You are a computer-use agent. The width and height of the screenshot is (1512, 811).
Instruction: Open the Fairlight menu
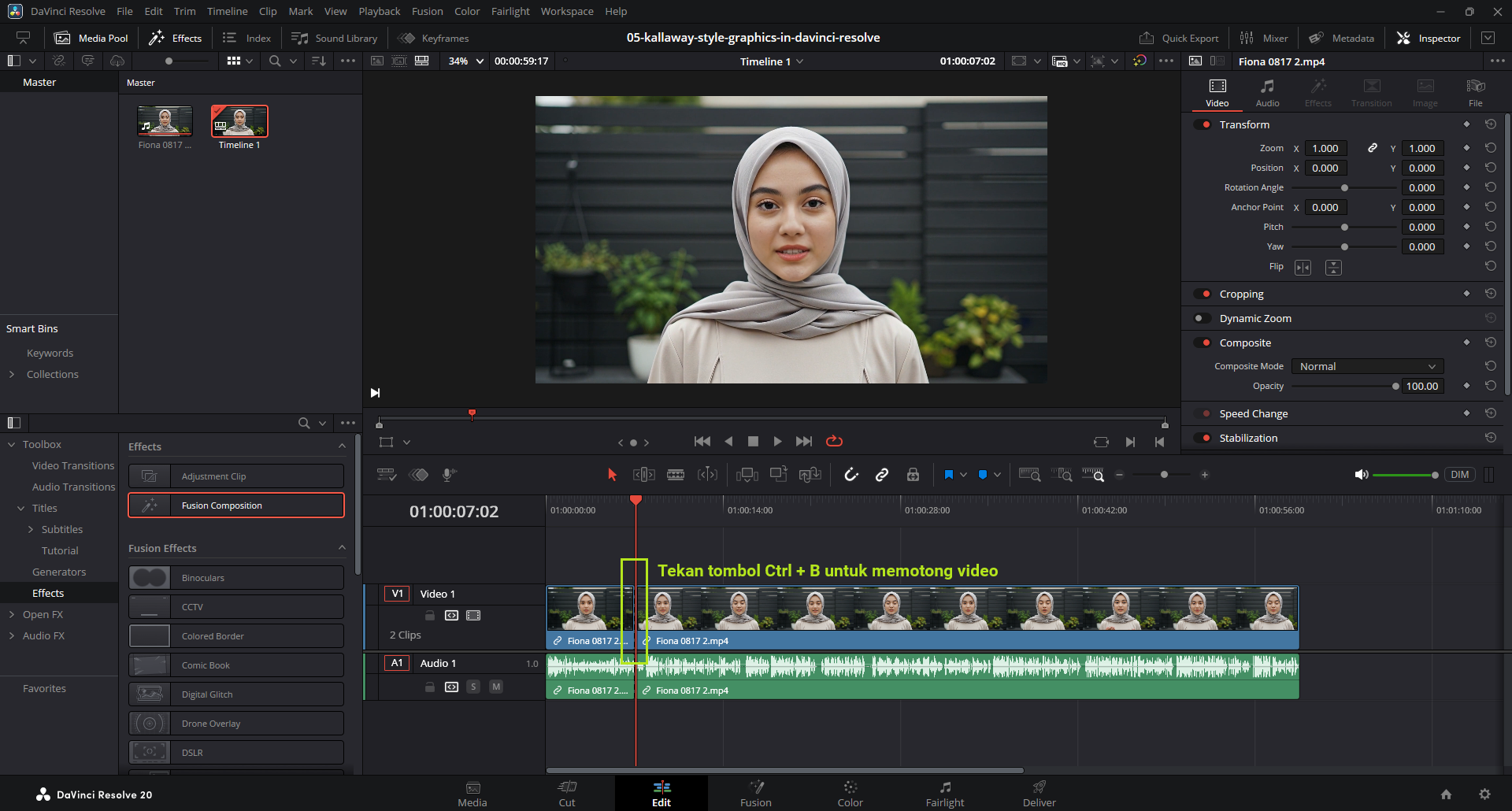point(510,12)
